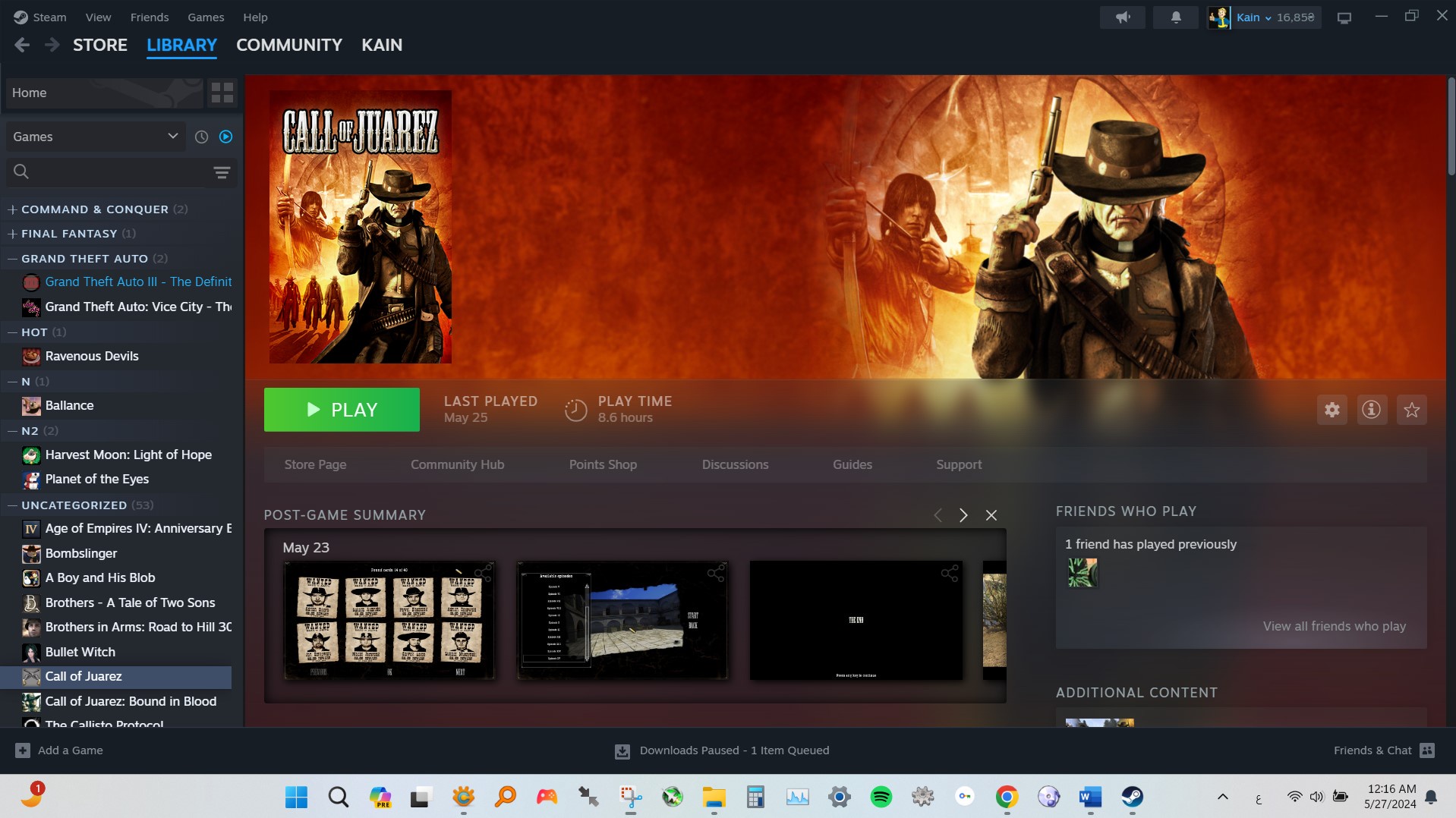Dismiss the post-game summary section
Viewport: 1456px width, 818px height.
click(x=991, y=515)
